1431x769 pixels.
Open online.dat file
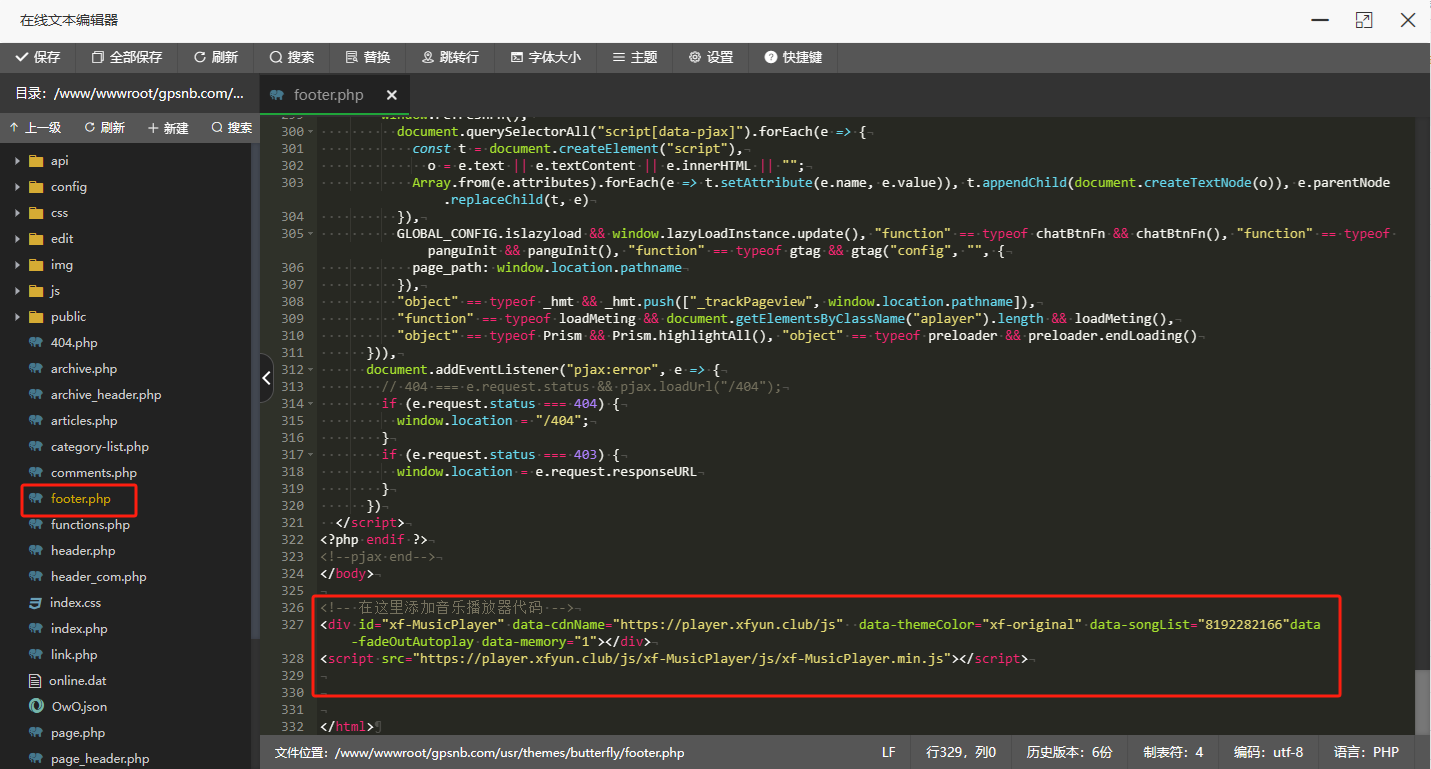click(x=78, y=681)
